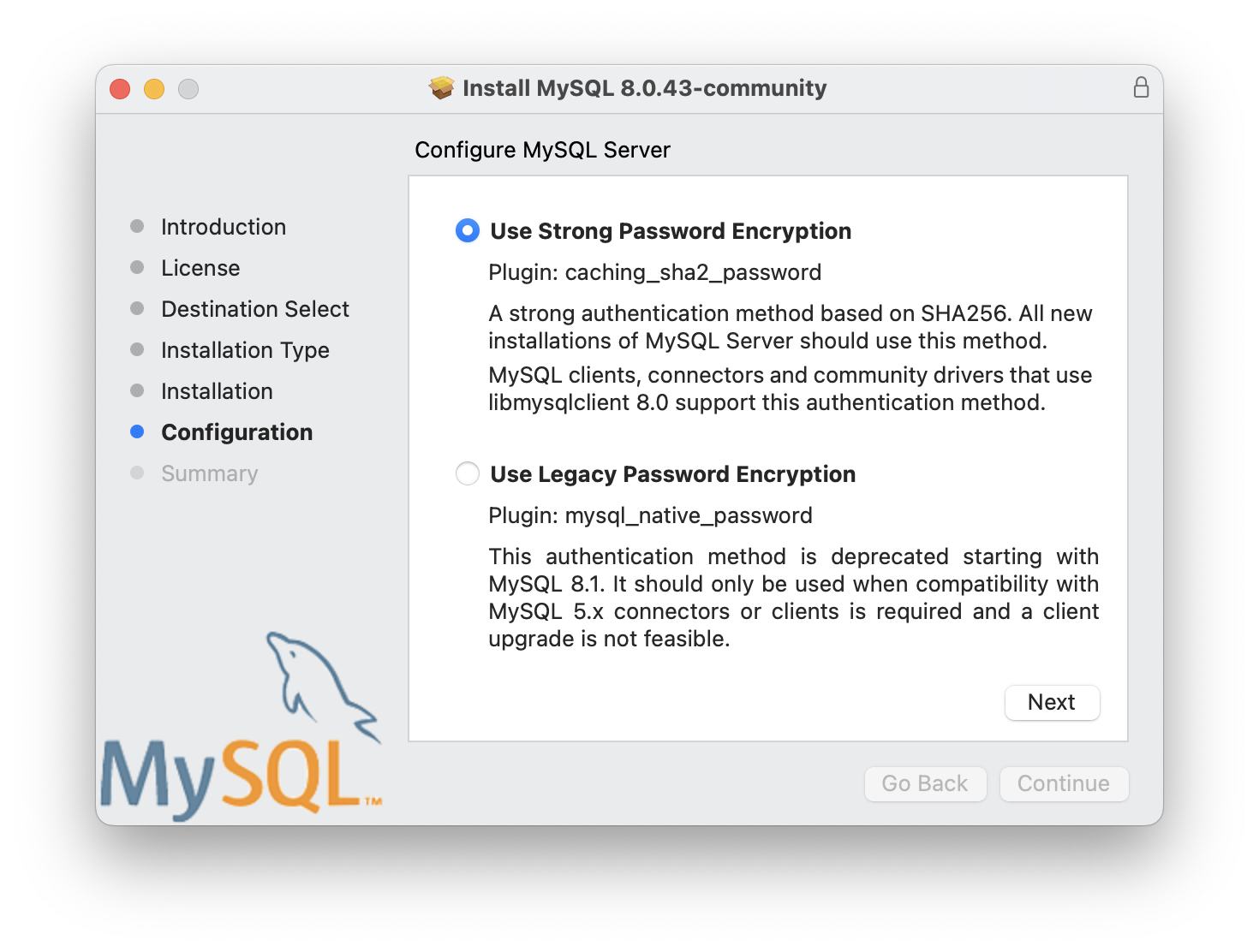Select Use Legacy Password Encryption radio
1259x952 pixels.
468,473
